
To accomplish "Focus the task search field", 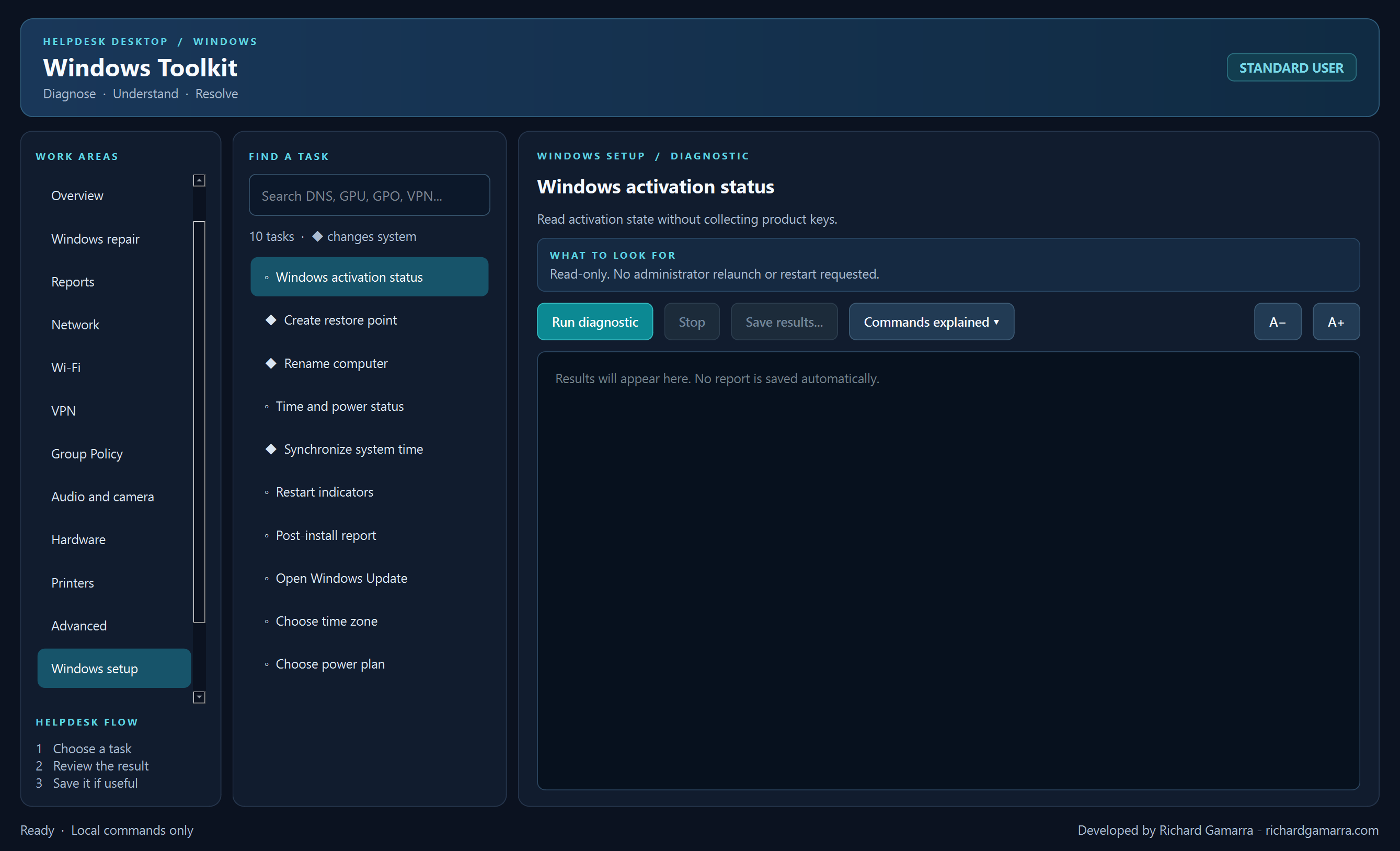I will [x=369, y=195].
